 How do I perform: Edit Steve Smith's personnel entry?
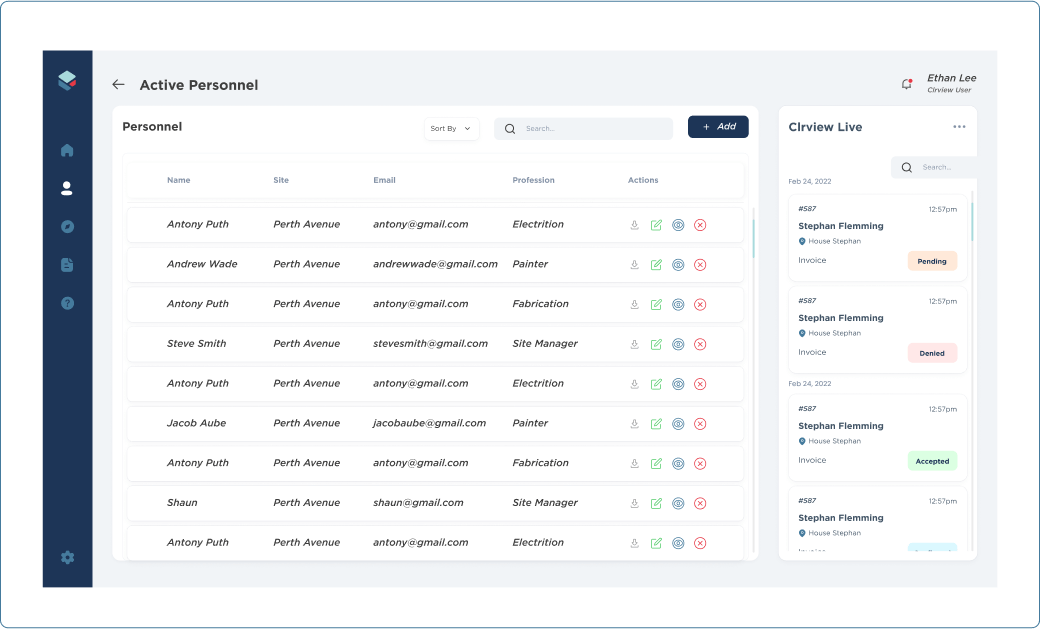[656, 344]
